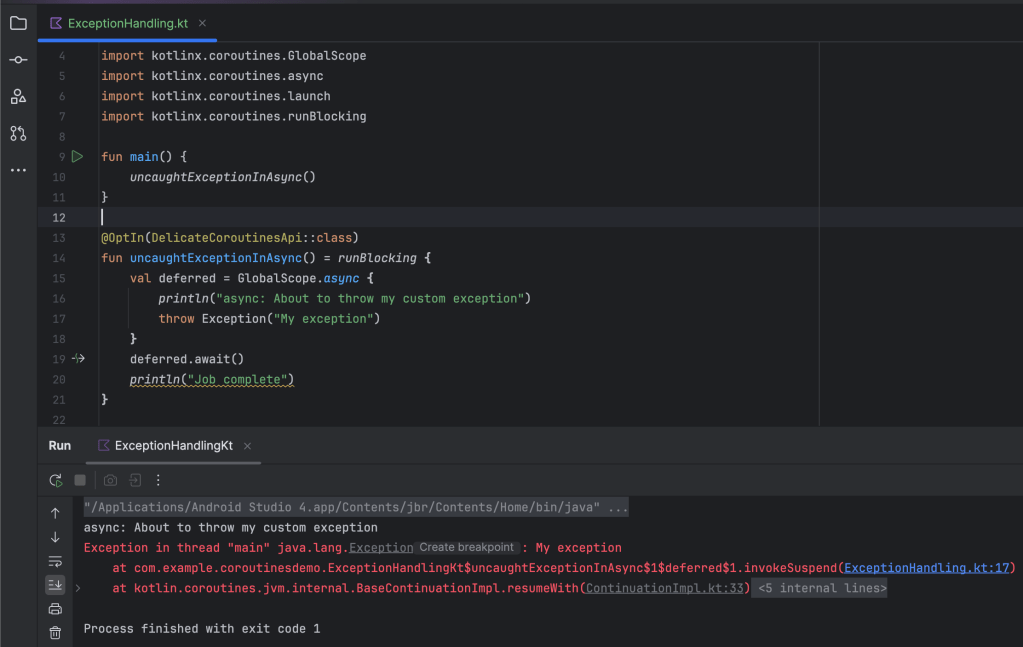Expand the 5 internal lines fold

pos(821,588)
